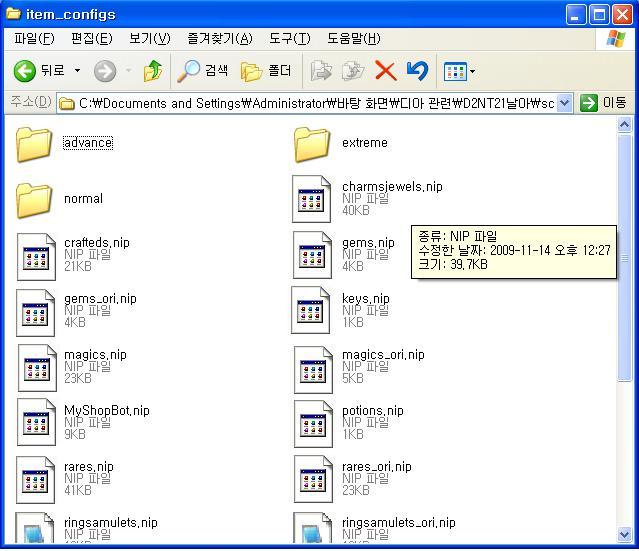The image size is (639, 551).
Task: Click the "MyShopBot.nip" file name text
Action: tap(107, 410)
